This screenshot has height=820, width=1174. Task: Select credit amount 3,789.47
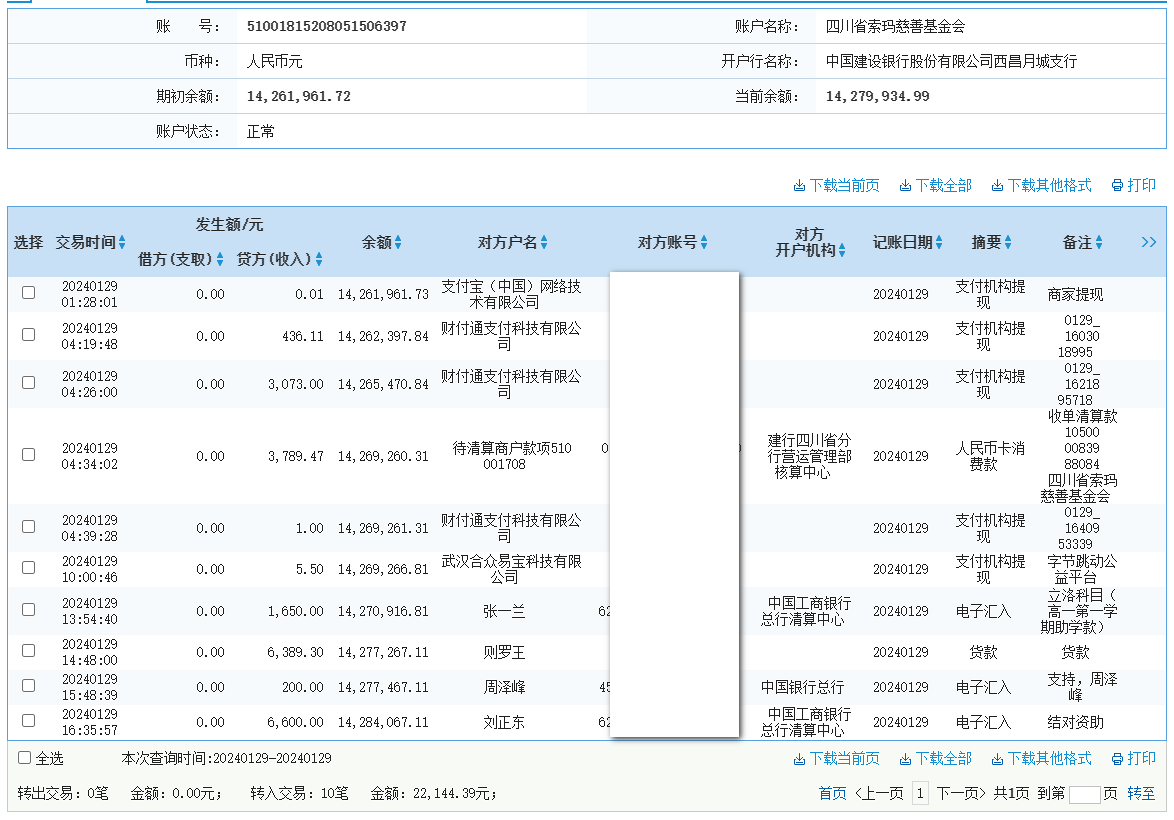tap(295, 456)
